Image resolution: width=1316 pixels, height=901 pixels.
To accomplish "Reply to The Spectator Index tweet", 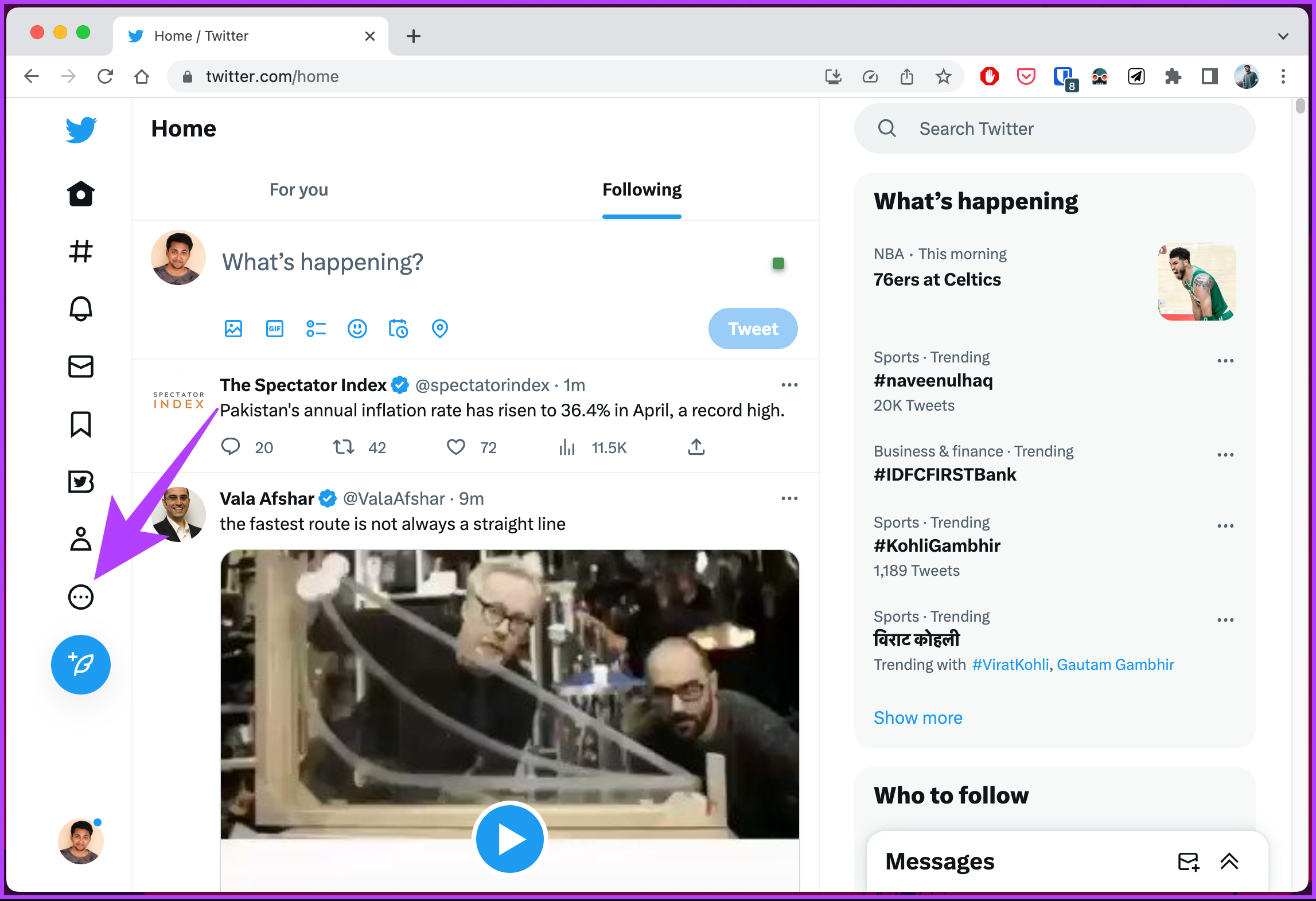I will (231, 447).
